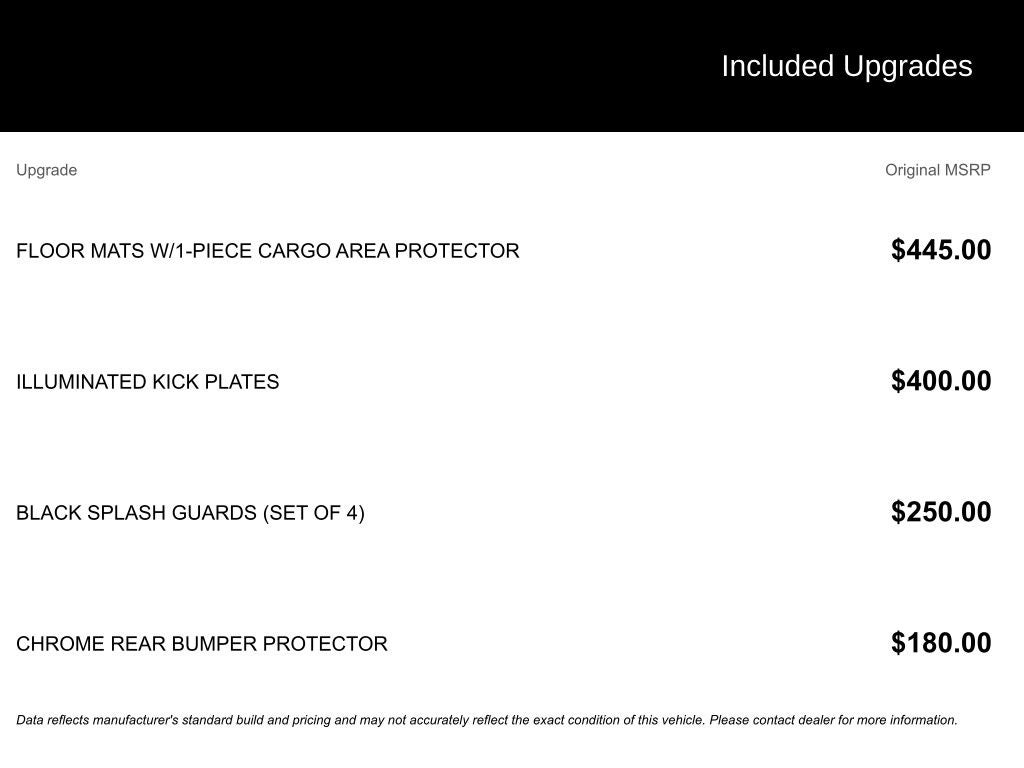Click the $400.00 price value
This screenshot has height=768, width=1024.
click(x=941, y=381)
